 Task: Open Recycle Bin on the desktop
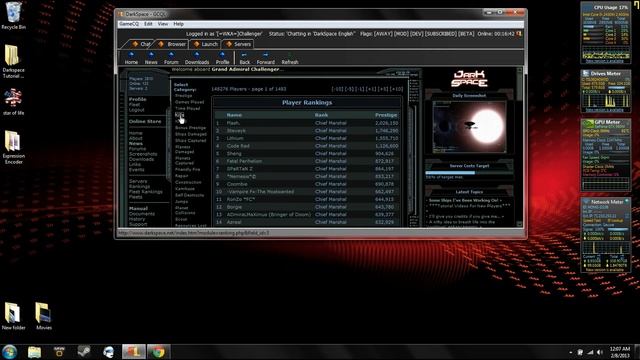(13, 16)
